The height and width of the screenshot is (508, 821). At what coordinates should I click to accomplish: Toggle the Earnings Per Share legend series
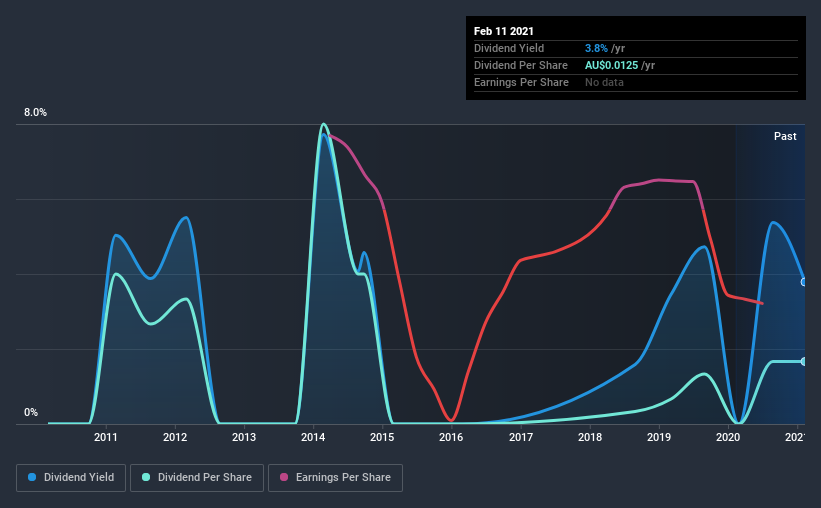pos(336,478)
